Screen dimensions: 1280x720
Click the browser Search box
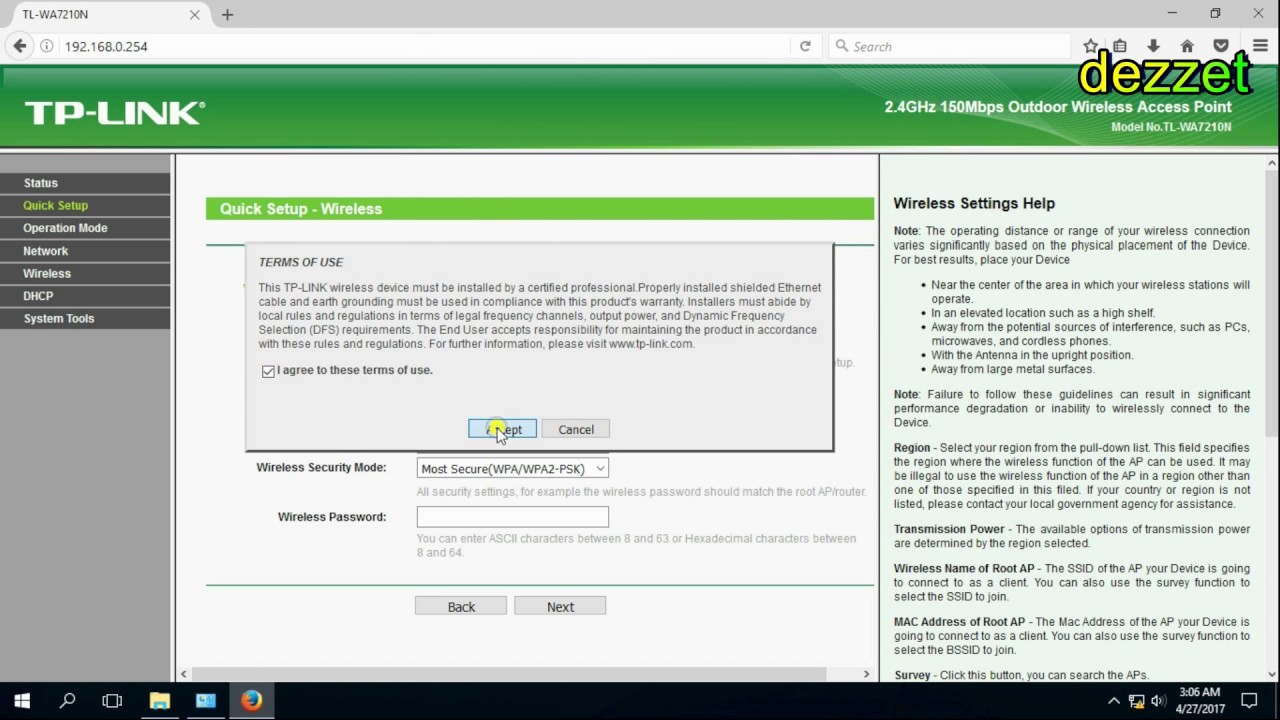[950, 46]
